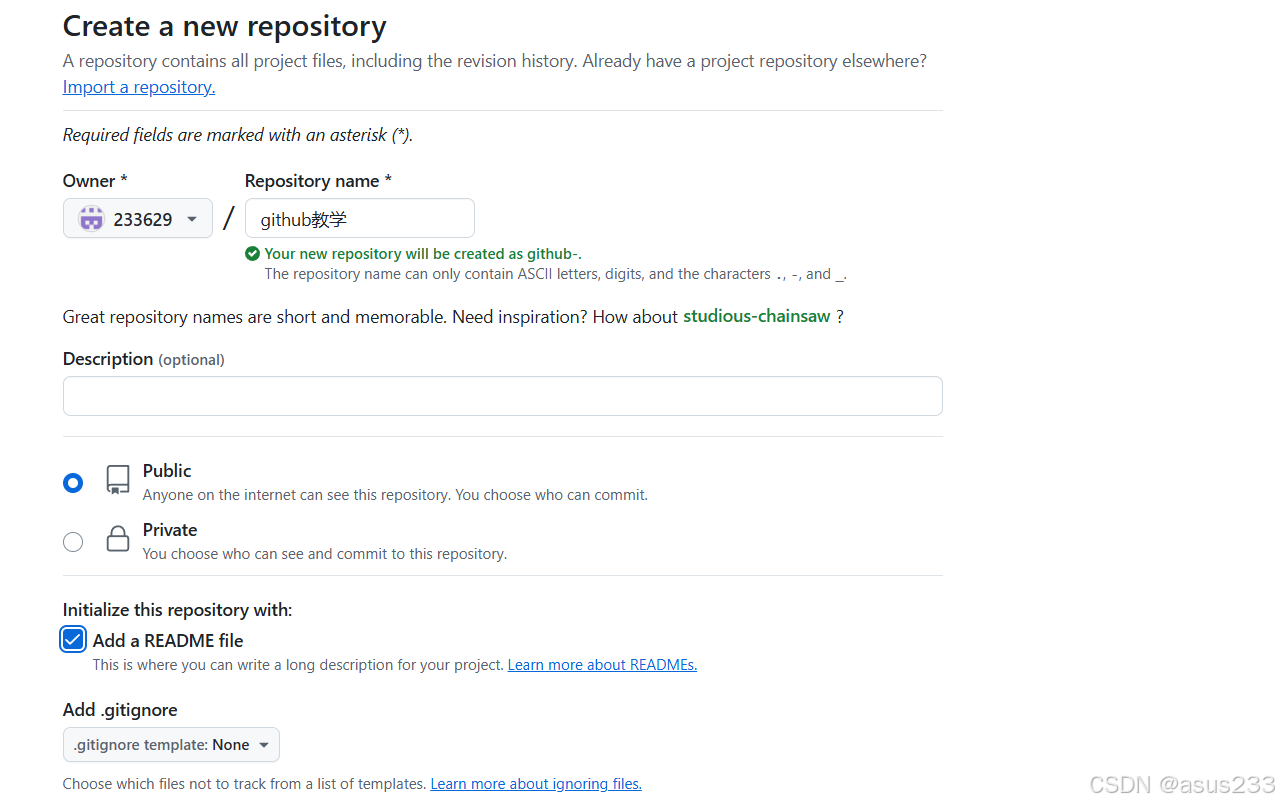Click the green checkmark icon under repository name
The image size is (1279, 806).
(252, 254)
